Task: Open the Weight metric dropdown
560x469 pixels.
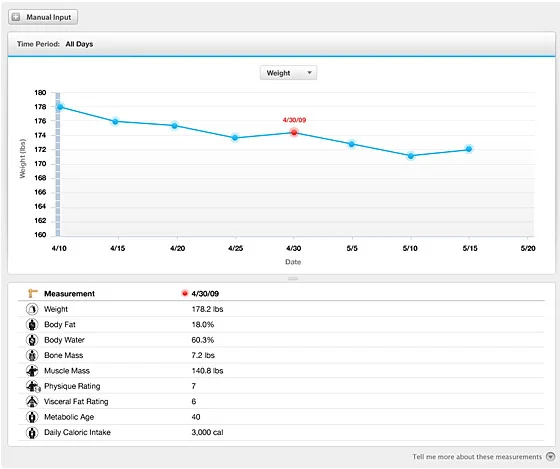Action: coord(288,73)
